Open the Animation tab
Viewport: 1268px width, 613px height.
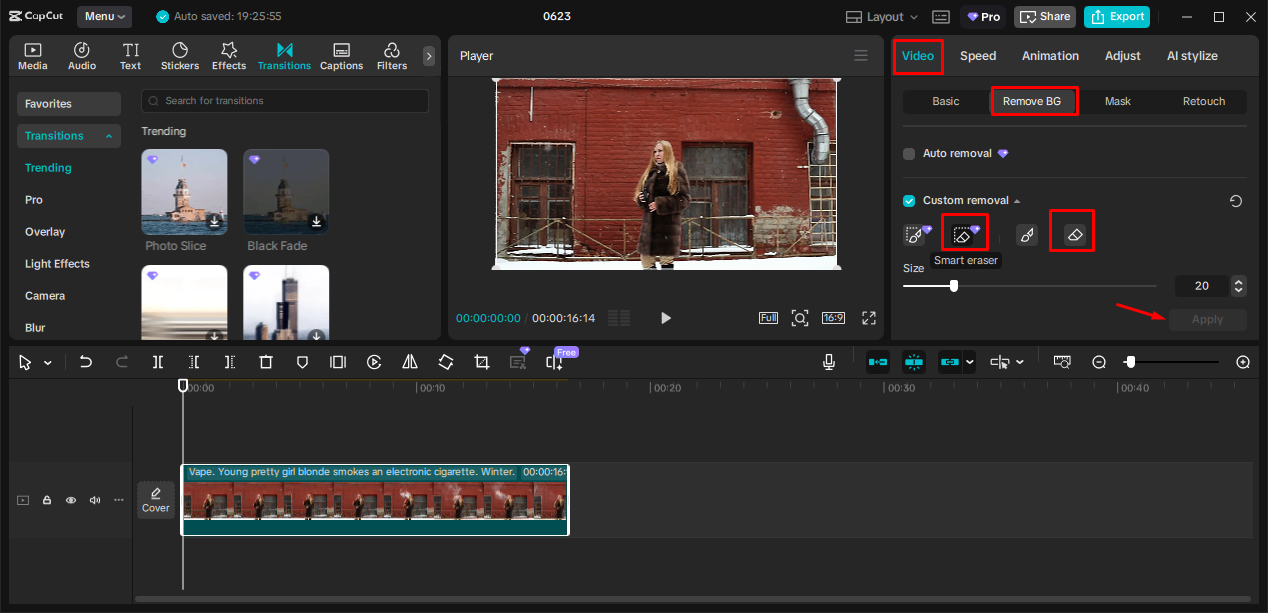point(1049,56)
